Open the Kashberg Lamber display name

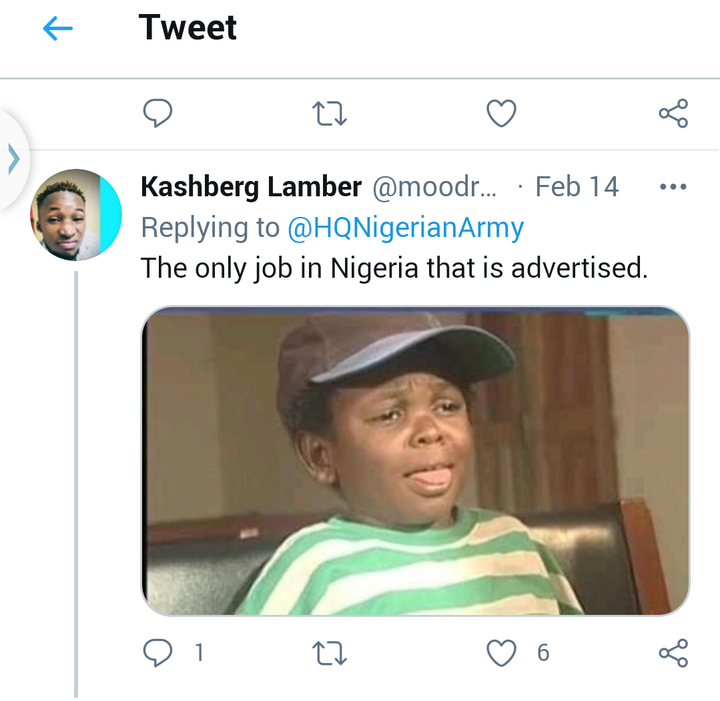[x=251, y=187]
